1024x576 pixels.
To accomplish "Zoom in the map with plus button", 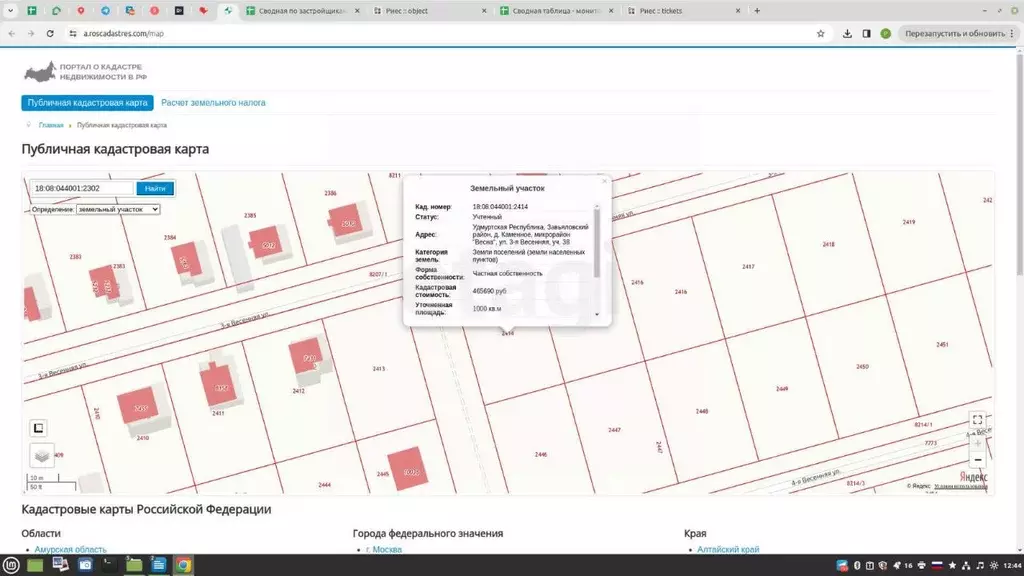I will (977, 442).
